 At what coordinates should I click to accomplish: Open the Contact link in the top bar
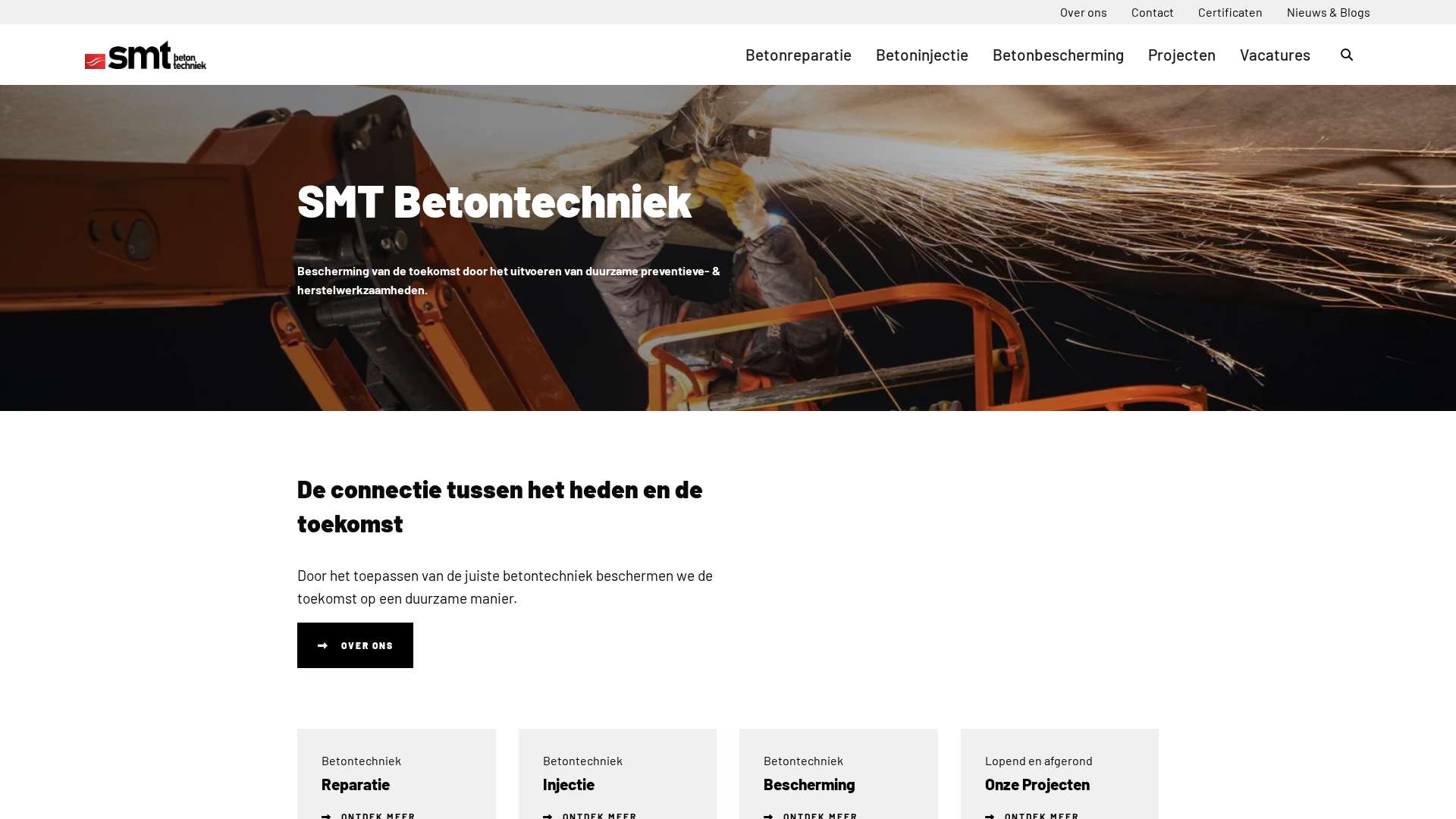click(x=1152, y=12)
